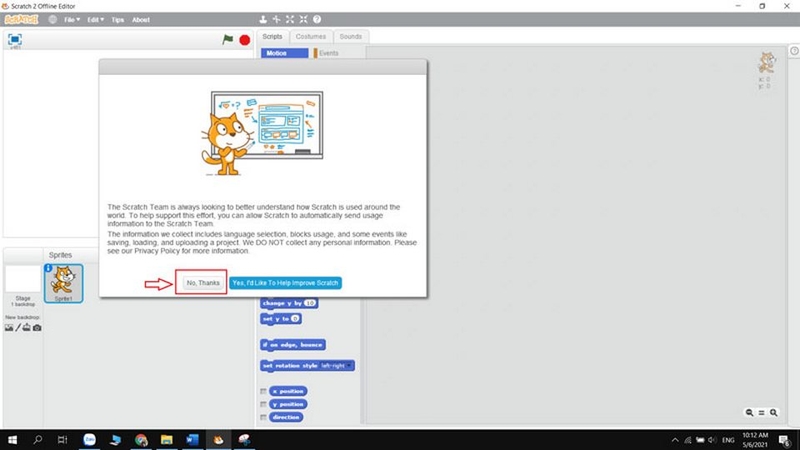Image resolution: width=800 pixels, height=450 pixels.
Task: Open the Paint app taskbar icon
Action: (x=244, y=440)
